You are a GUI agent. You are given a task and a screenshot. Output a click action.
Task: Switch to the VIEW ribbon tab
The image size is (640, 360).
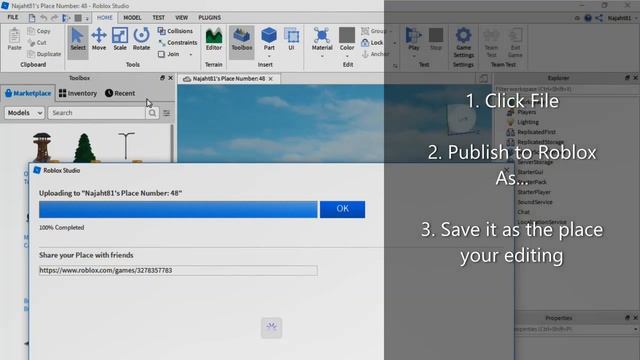coord(182,18)
